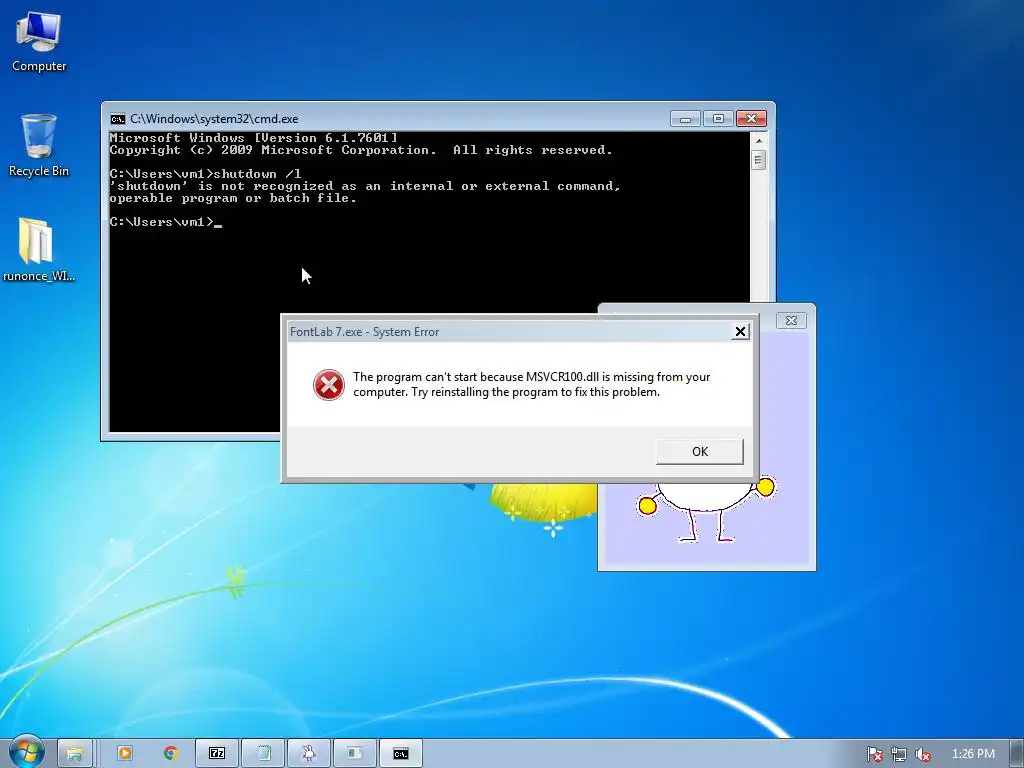
Task: Open the Computer desktop icon
Action: coord(39,42)
